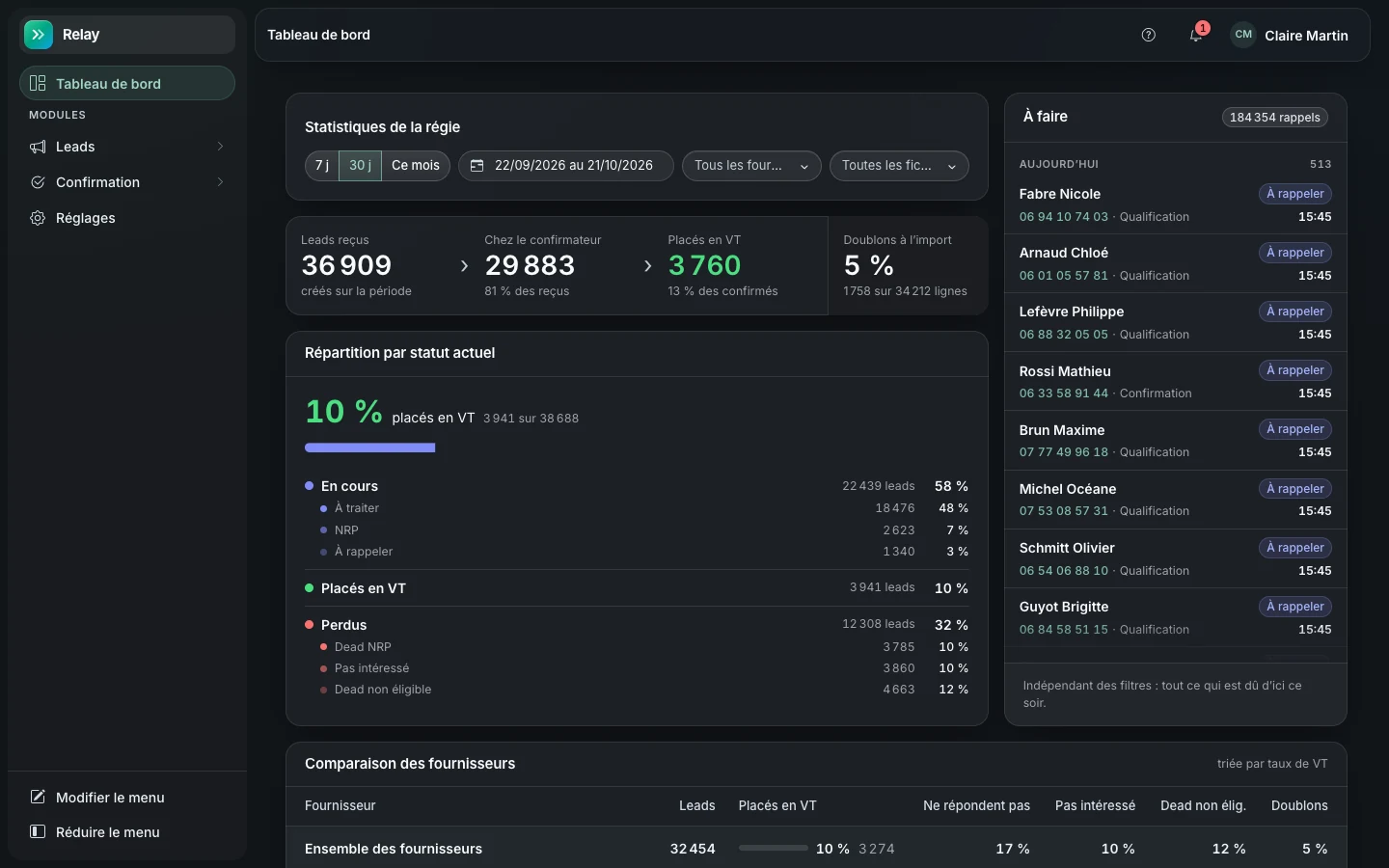Click the Relay logo icon
Viewport: 1389px width, 868px height.
(39, 35)
